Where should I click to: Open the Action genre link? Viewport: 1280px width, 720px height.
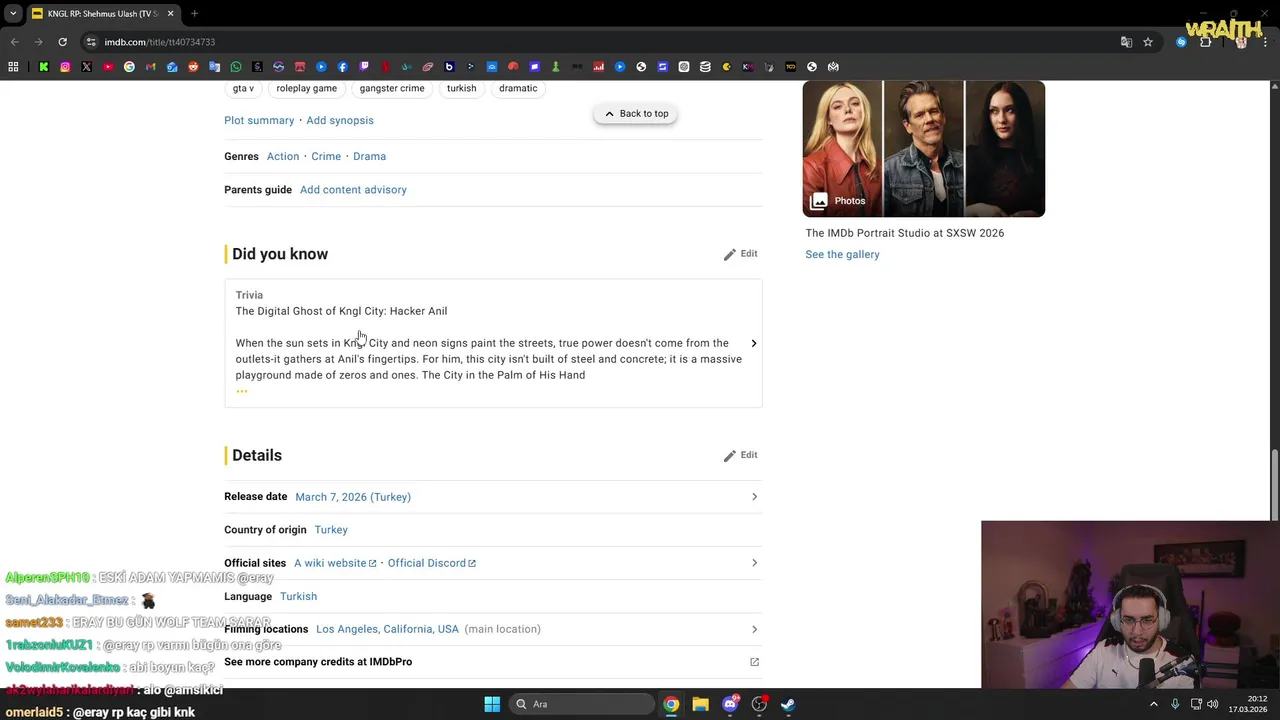click(283, 157)
